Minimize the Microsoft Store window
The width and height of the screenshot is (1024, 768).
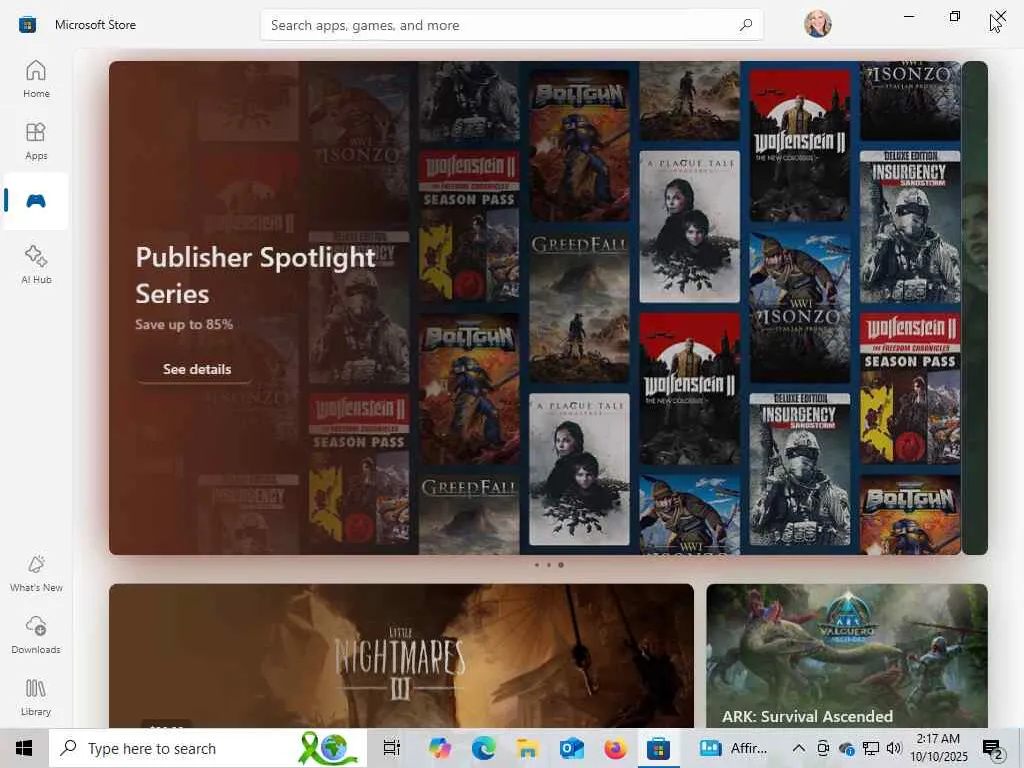click(909, 16)
